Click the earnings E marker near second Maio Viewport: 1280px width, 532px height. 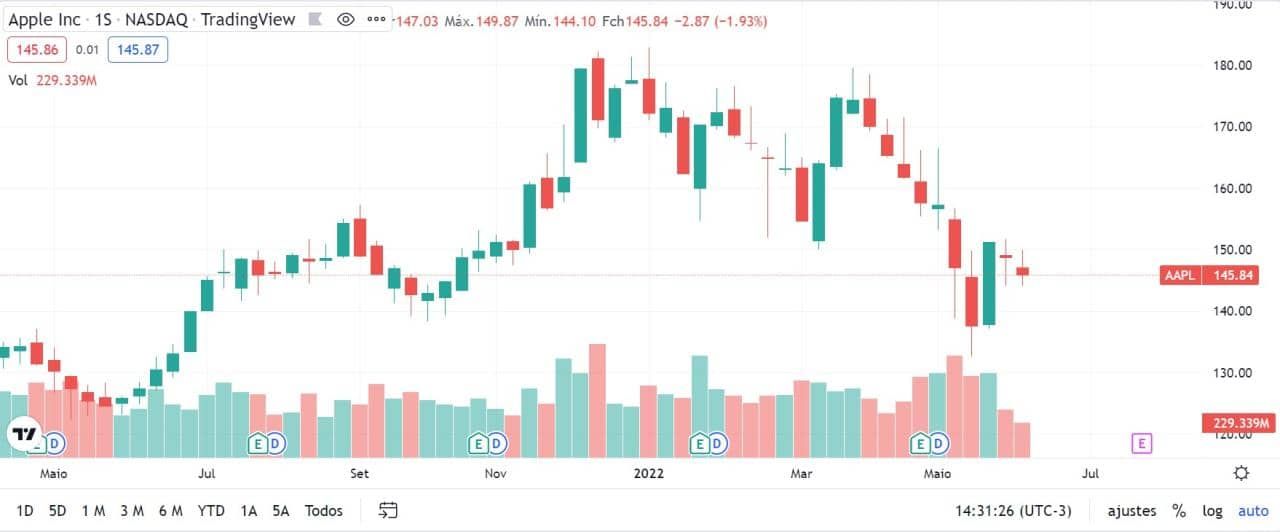point(920,442)
